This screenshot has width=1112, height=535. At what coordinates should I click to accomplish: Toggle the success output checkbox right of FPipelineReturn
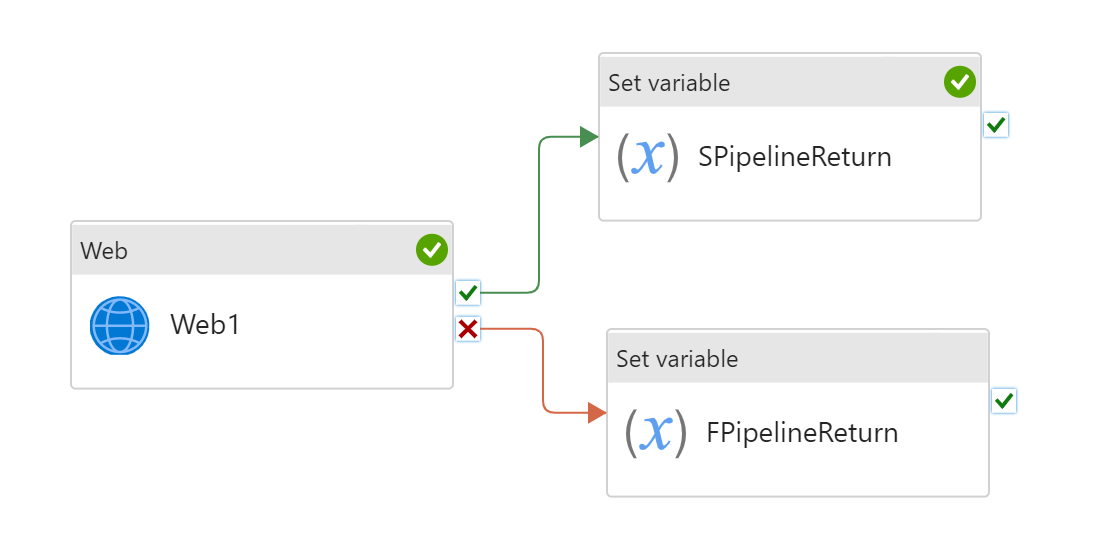1004,401
